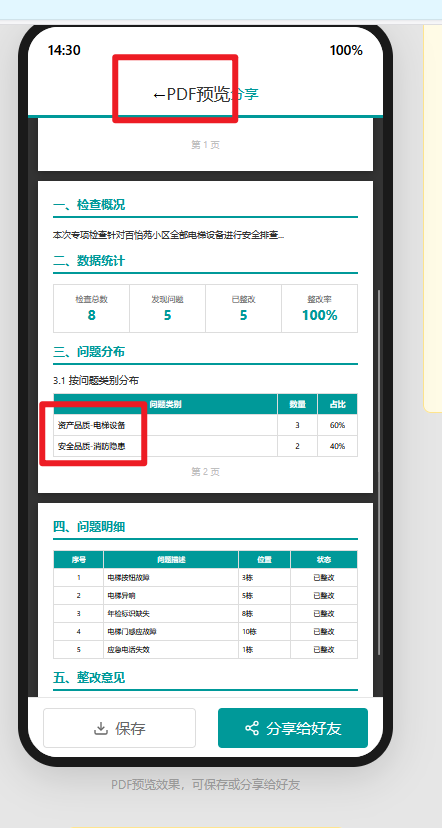The image size is (442, 828).
Task: Click the 年检标识缺失 row
Action: click(205, 614)
